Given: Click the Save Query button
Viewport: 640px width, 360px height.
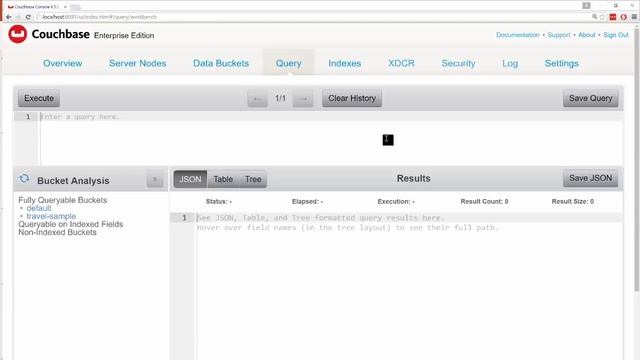Looking at the screenshot, I should coord(591,98).
